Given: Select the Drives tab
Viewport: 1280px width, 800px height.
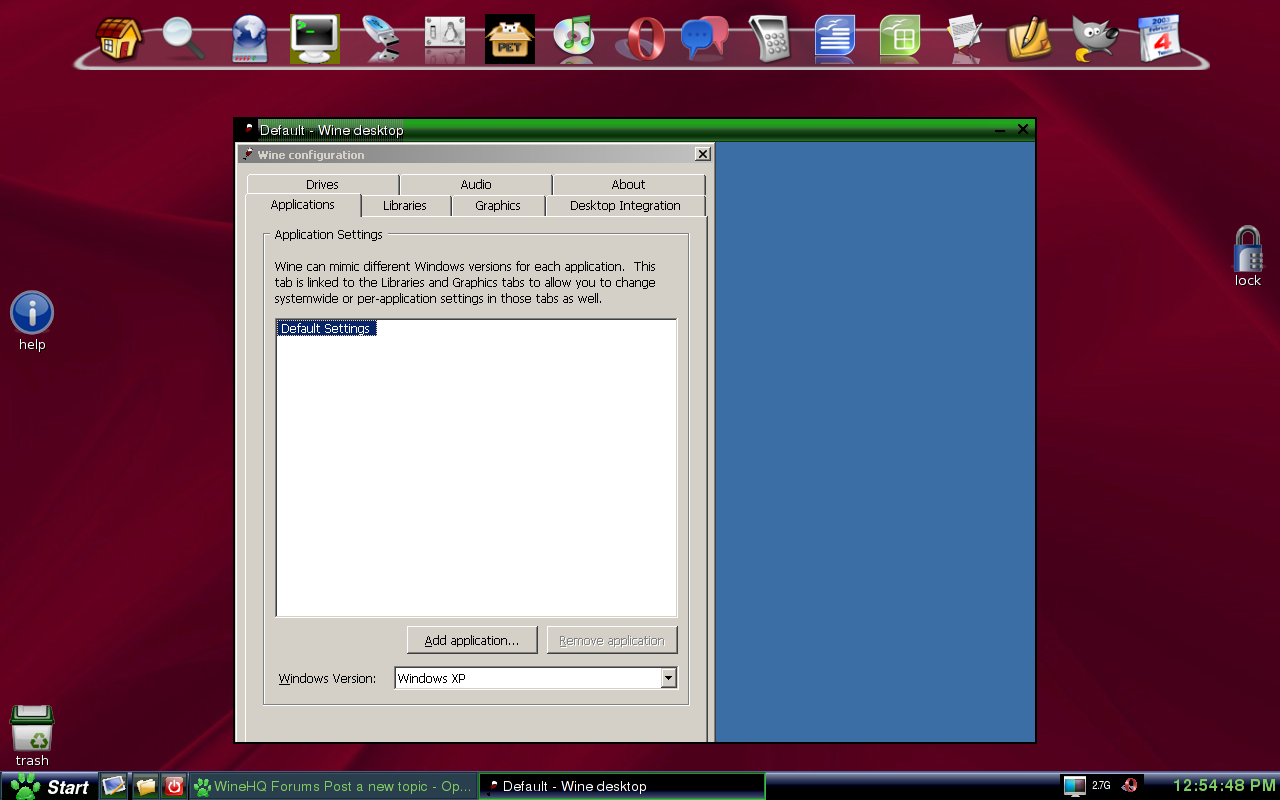Looking at the screenshot, I should [322, 185].
